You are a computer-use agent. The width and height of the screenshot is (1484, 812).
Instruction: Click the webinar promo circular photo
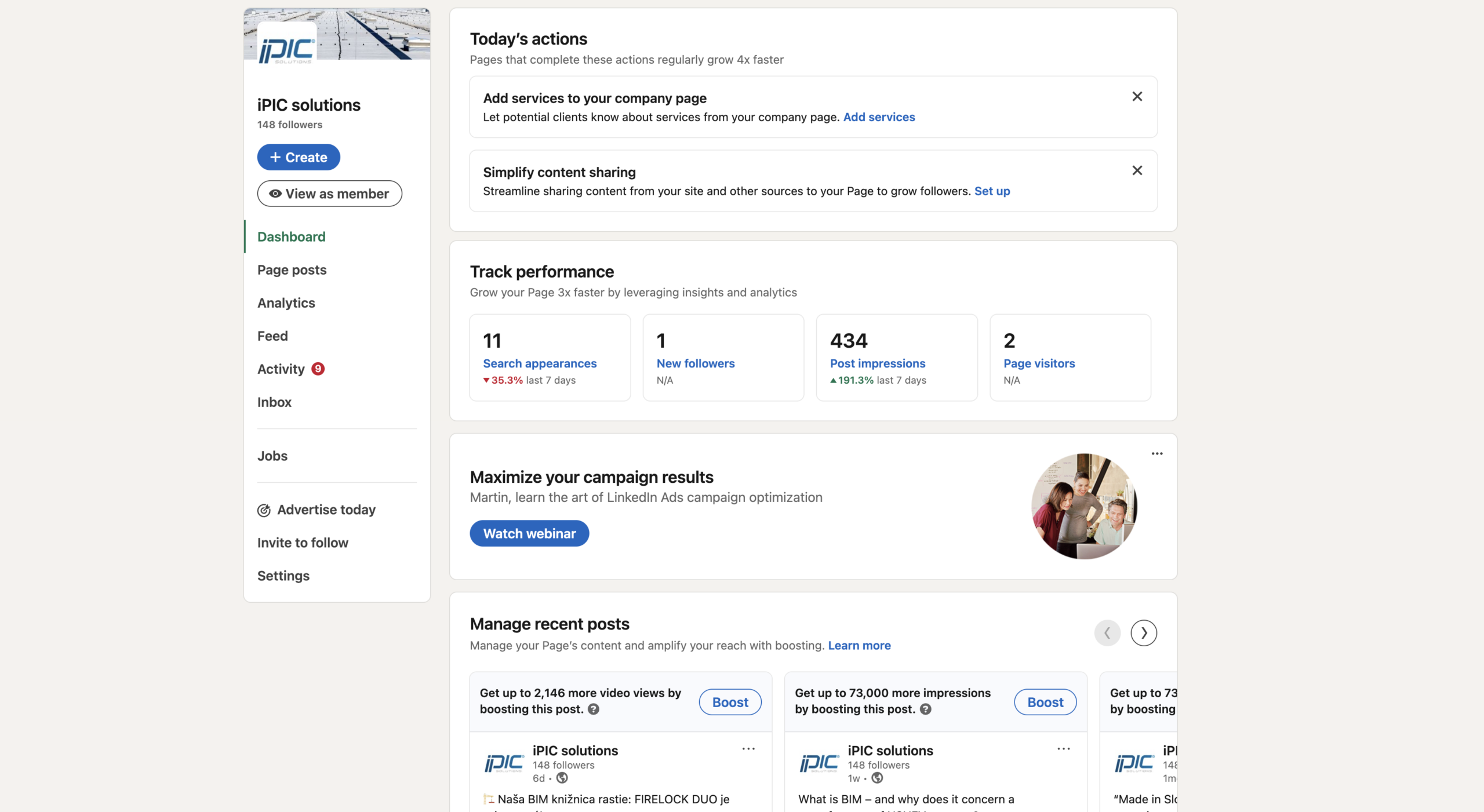click(x=1084, y=506)
